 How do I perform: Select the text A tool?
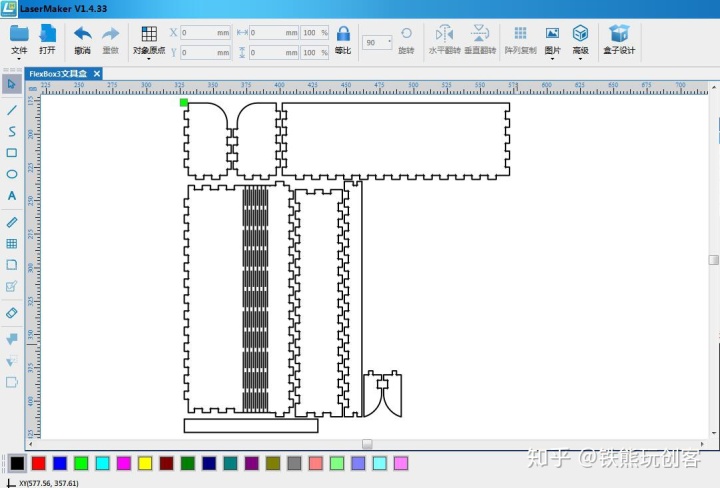(x=12, y=196)
